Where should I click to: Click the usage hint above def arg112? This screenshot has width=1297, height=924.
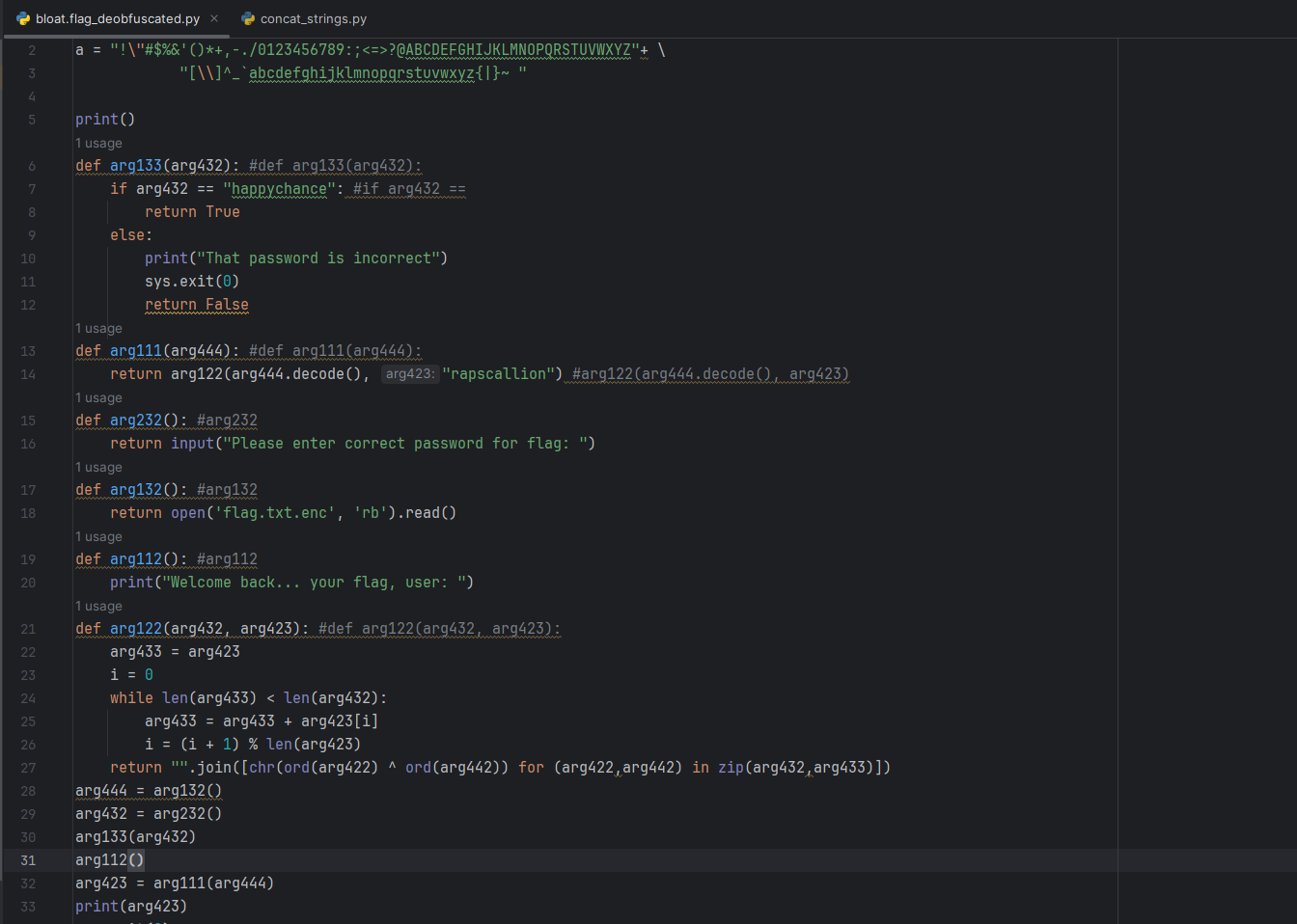pyautogui.click(x=98, y=536)
